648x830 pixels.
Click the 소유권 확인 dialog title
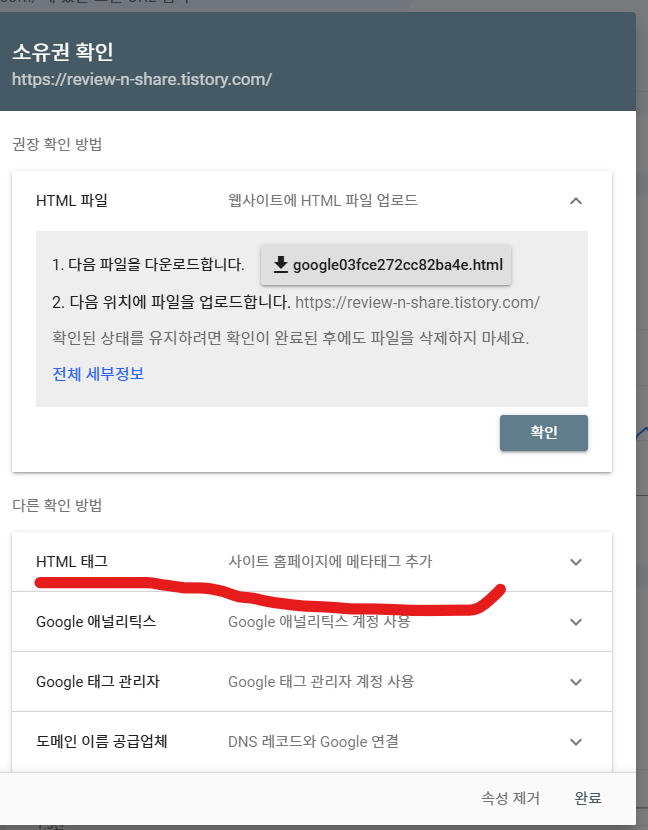pyautogui.click(x=62, y=52)
